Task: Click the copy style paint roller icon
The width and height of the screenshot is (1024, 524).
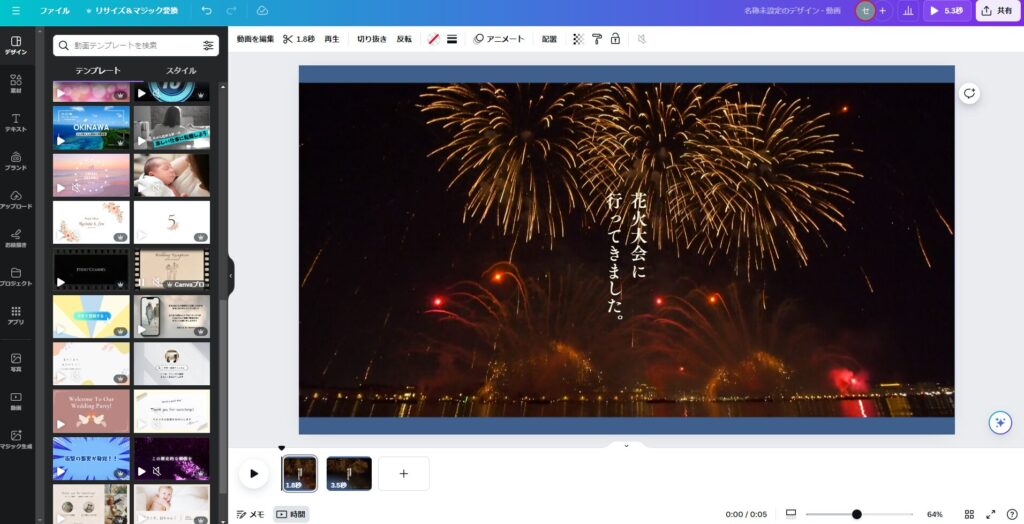Action: tap(596, 39)
